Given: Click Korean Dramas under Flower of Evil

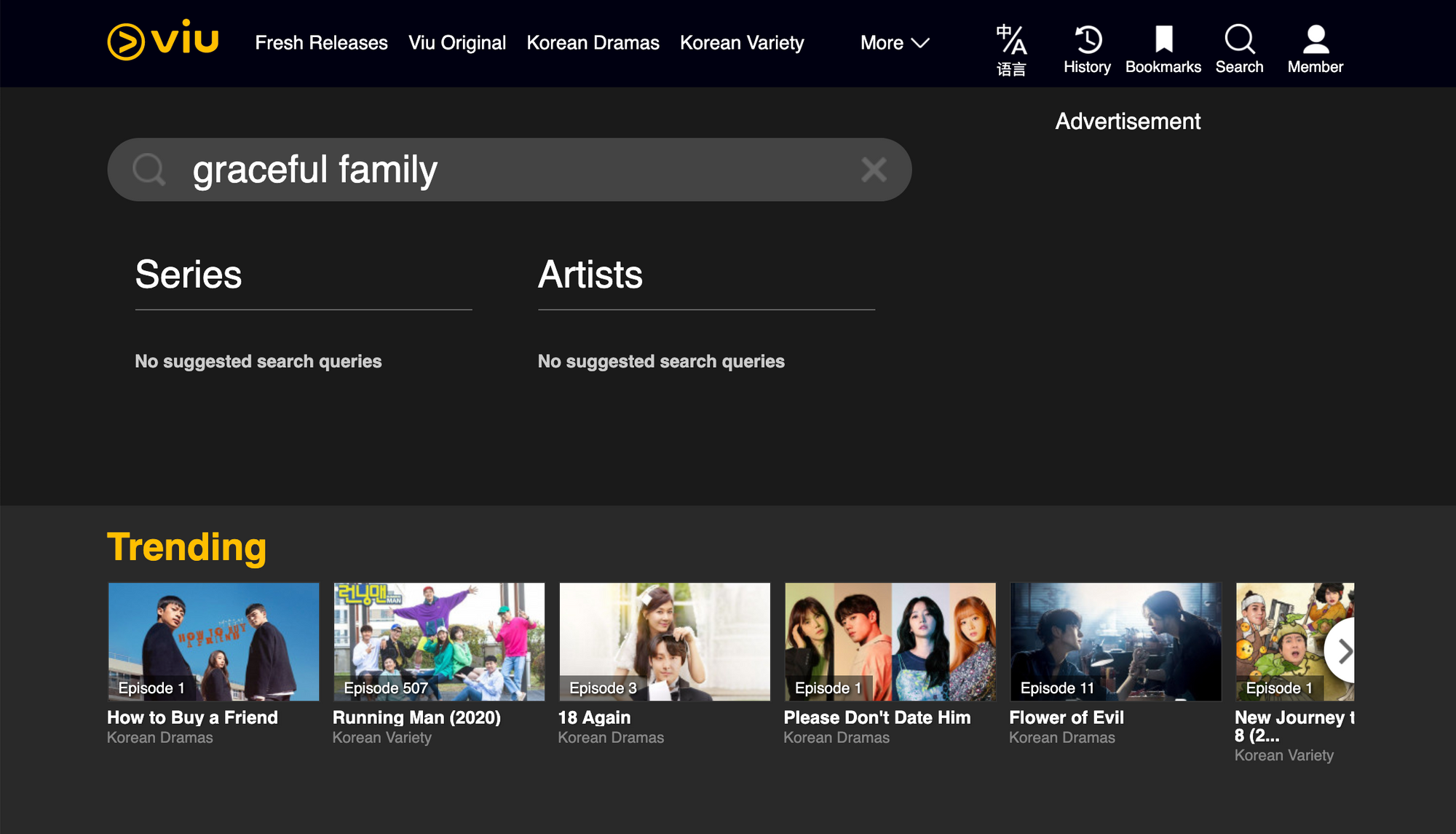Looking at the screenshot, I should pyautogui.click(x=1062, y=738).
